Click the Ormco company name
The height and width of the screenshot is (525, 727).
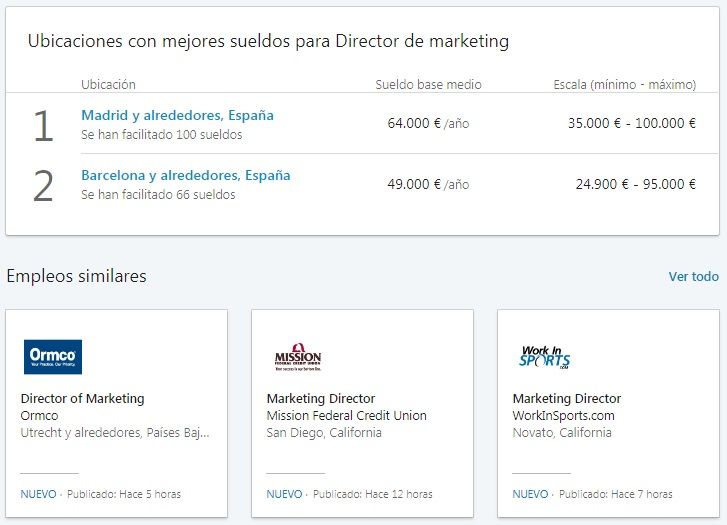tap(40, 415)
